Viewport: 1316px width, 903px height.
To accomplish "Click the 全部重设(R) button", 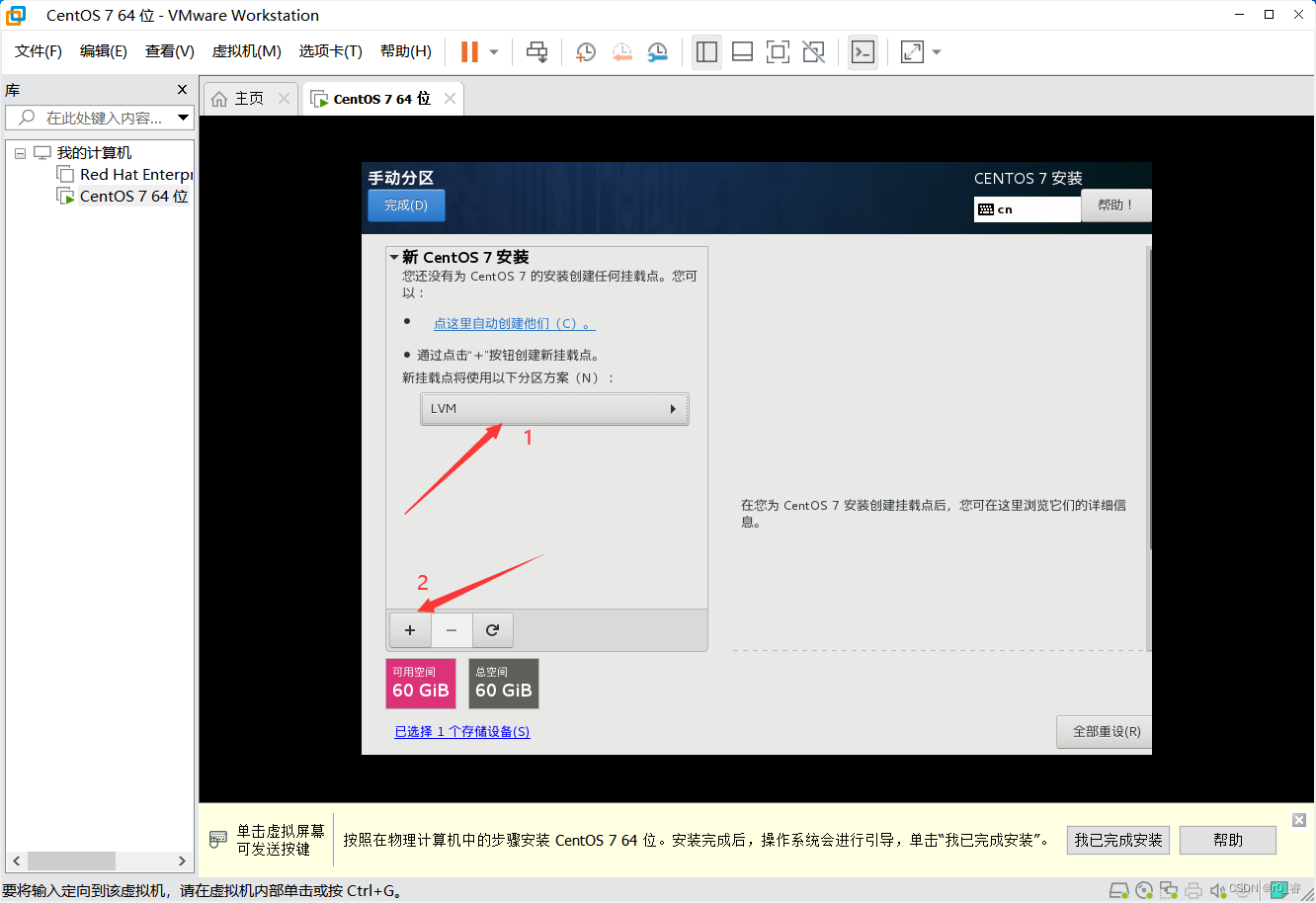I will point(1106,732).
